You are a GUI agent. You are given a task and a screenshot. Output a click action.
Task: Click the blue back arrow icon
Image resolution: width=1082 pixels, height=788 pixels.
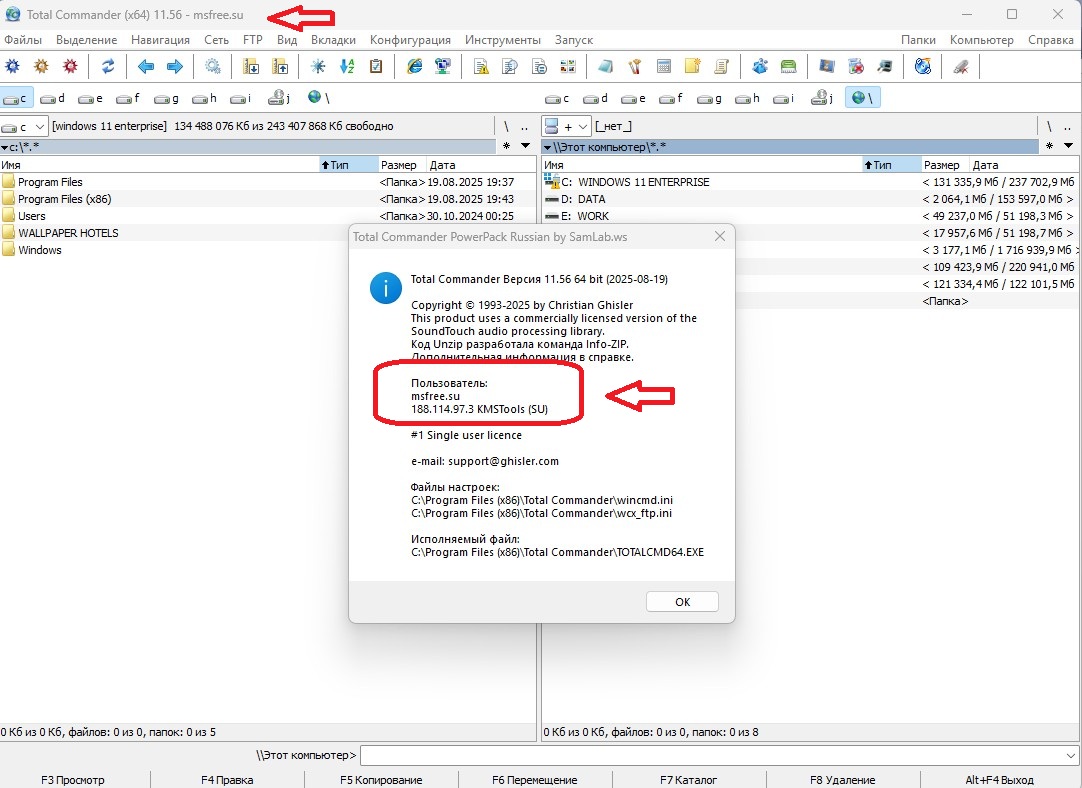(146, 66)
